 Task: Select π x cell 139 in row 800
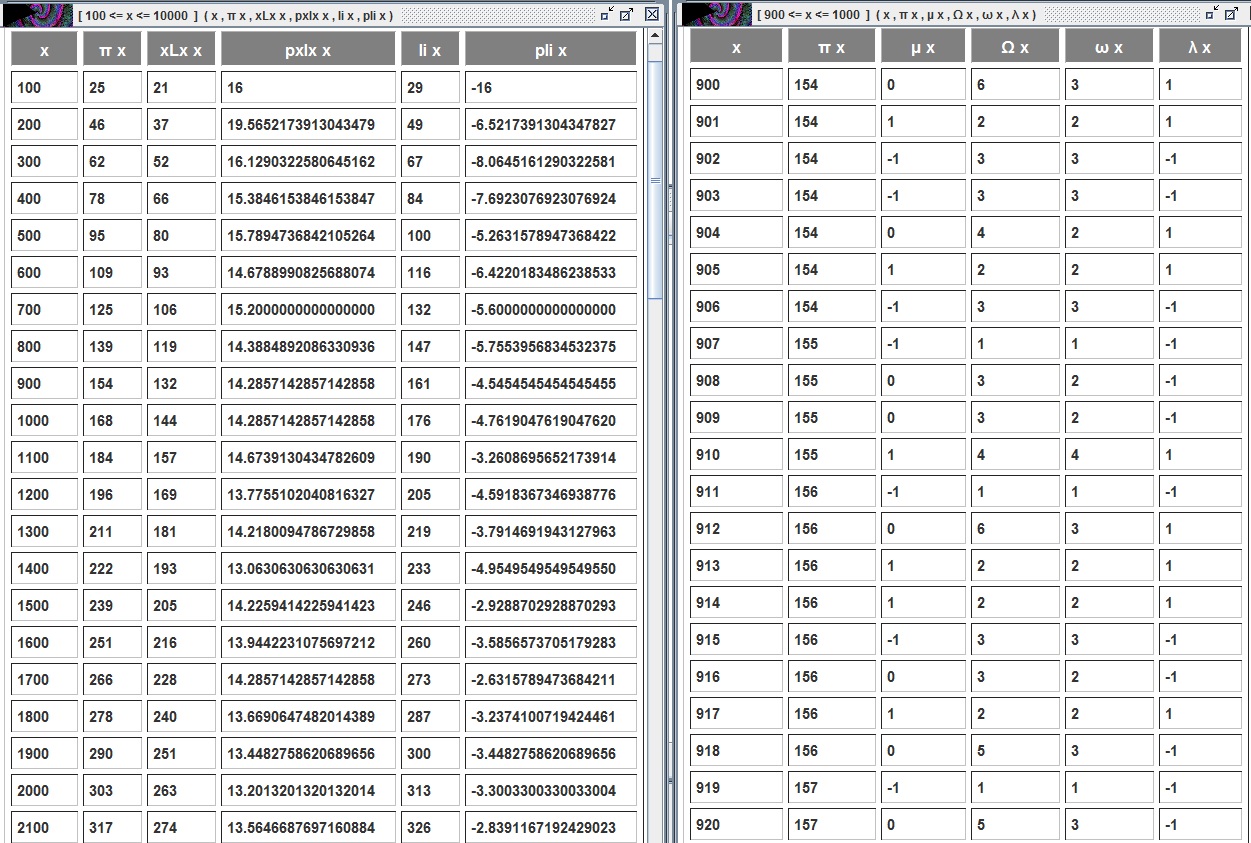(x=112, y=347)
